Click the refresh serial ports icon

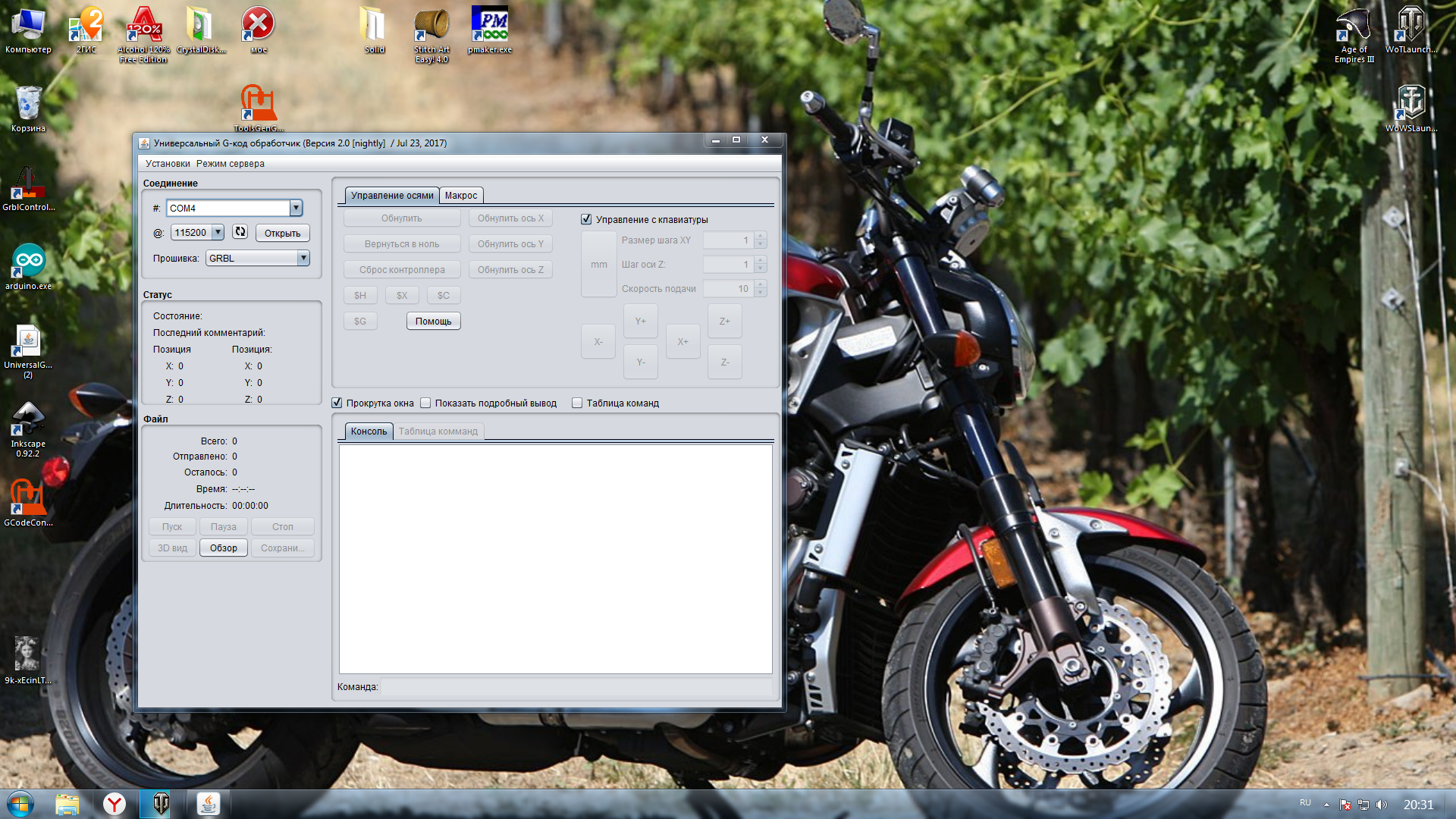point(240,232)
